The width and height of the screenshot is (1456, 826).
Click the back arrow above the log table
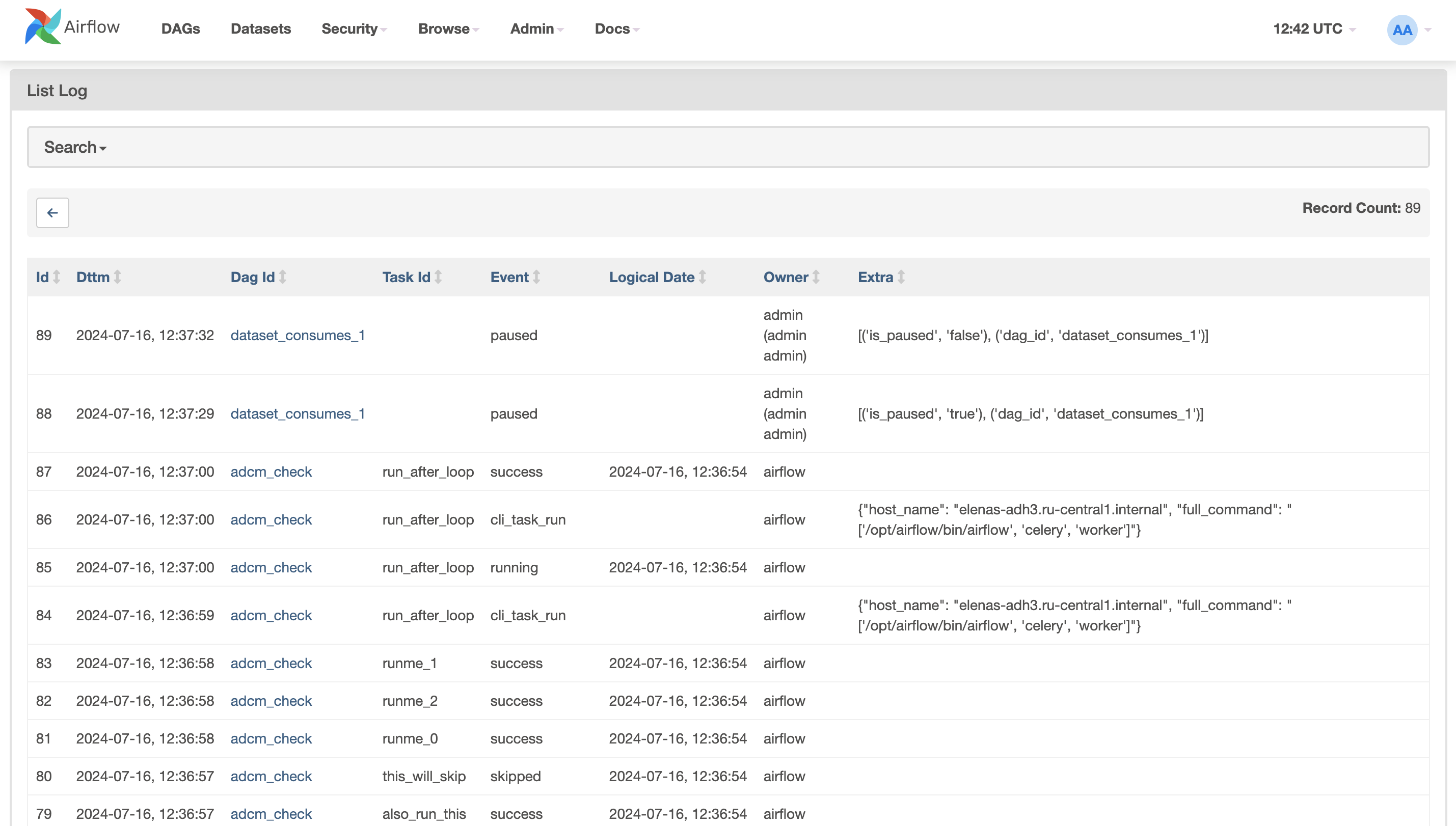[x=52, y=212]
